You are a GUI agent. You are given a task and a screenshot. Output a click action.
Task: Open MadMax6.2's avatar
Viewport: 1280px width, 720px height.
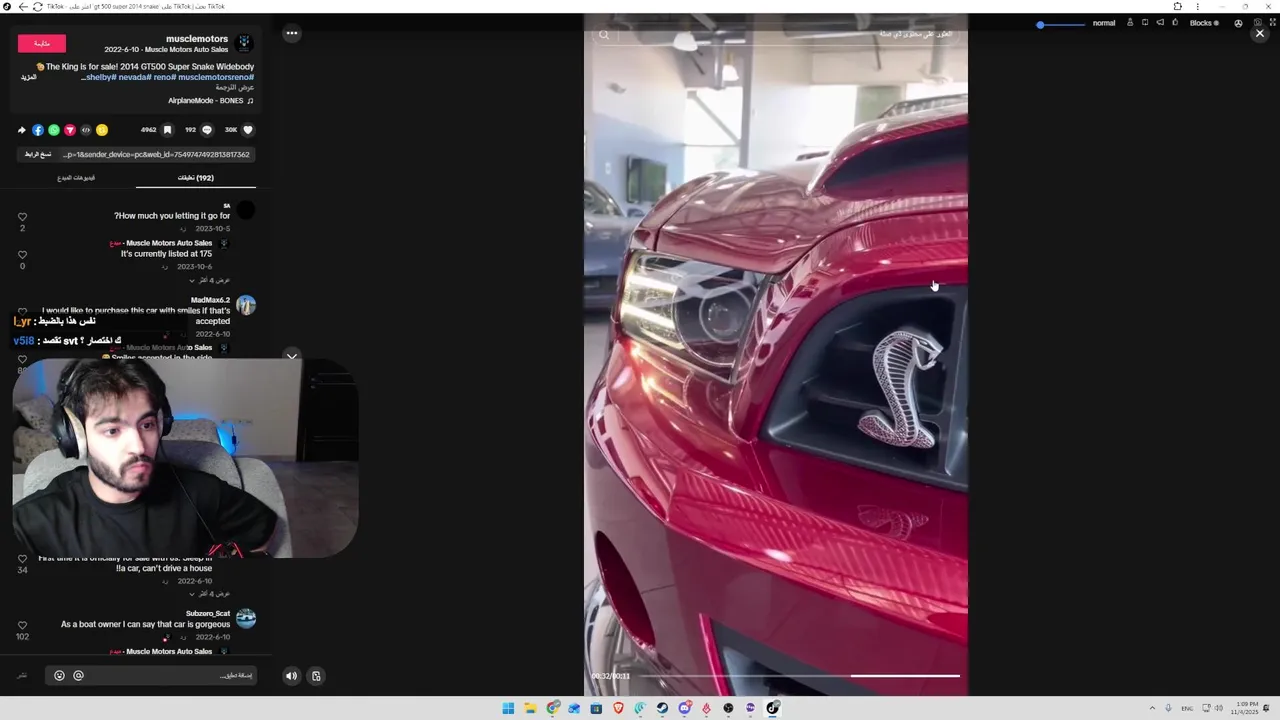coord(246,305)
